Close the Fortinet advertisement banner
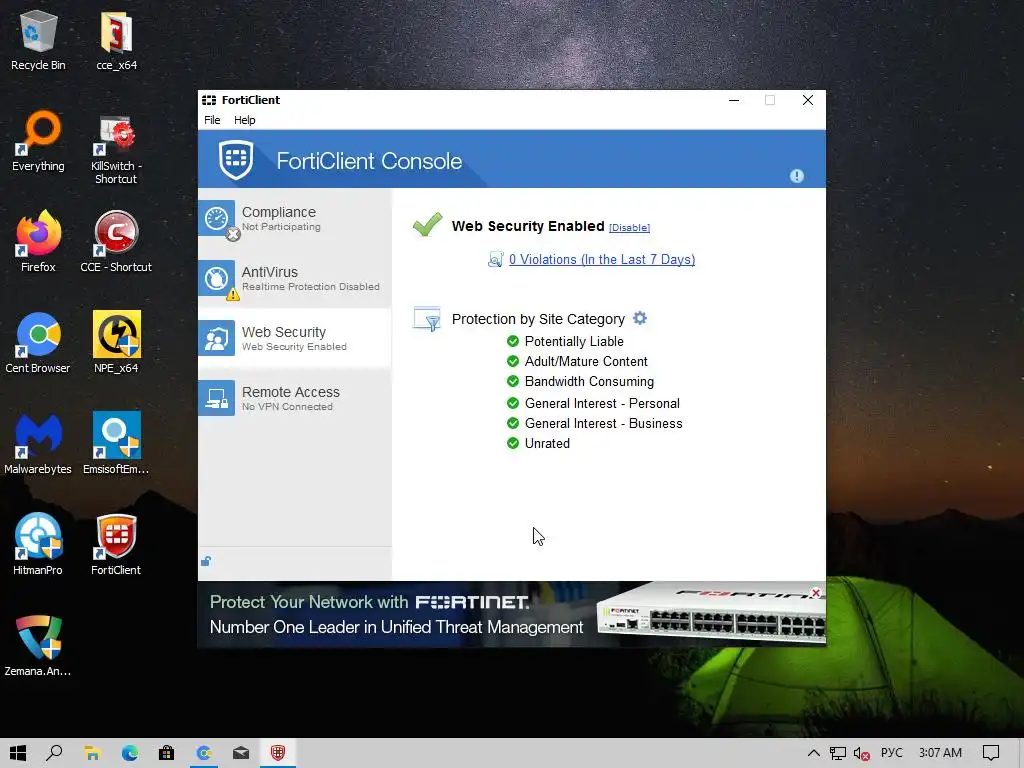 (816, 593)
